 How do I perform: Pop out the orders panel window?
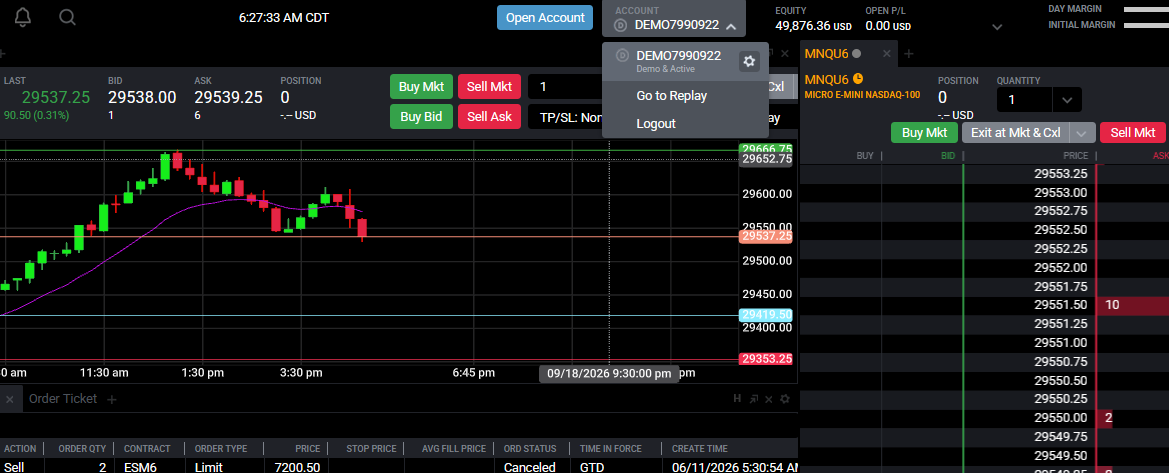754,399
